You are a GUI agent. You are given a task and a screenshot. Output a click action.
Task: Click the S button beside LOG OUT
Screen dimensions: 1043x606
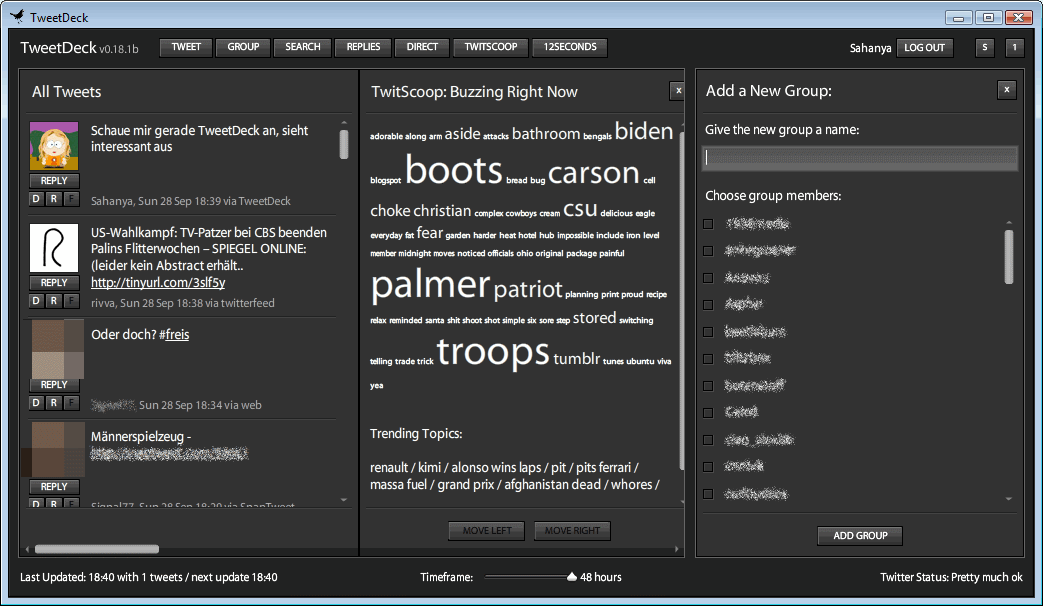(984, 47)
